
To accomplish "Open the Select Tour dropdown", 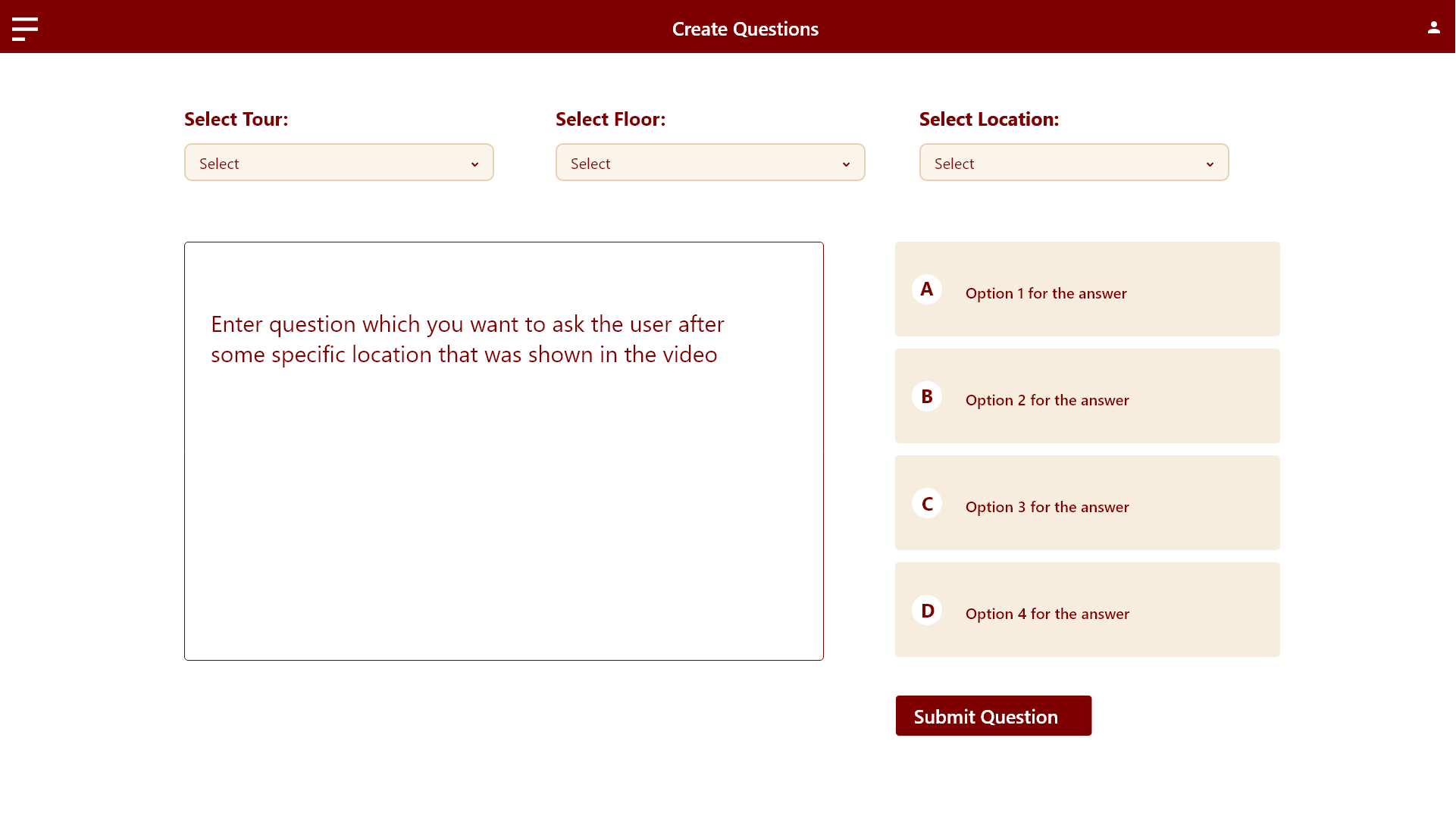I will pos(338,163).
